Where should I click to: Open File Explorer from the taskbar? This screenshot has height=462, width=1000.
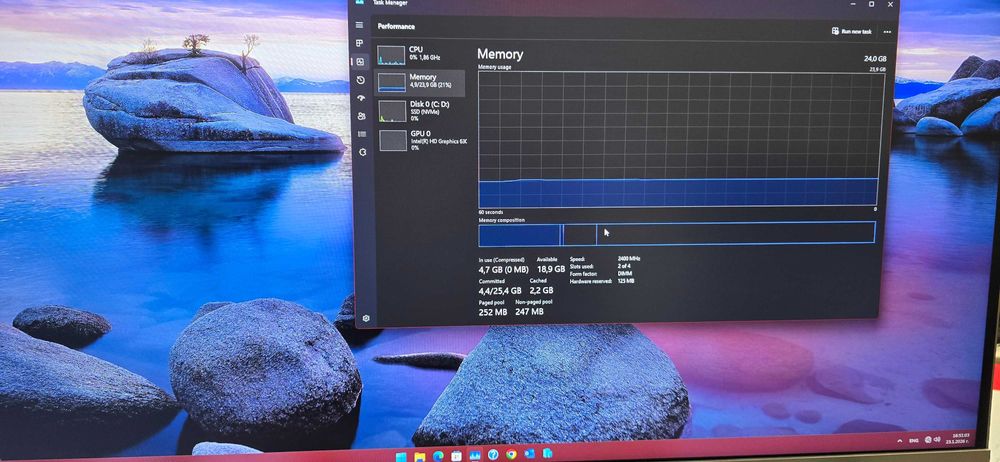(x=420, y=456)
